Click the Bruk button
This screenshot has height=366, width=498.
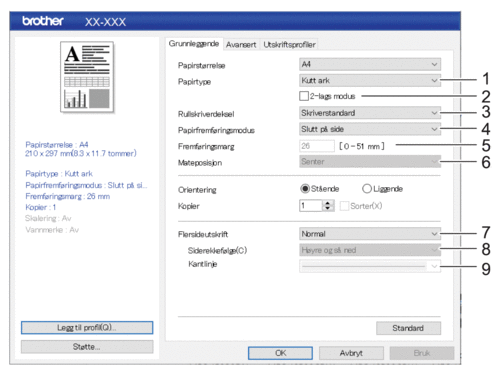(x=422, y=353)
